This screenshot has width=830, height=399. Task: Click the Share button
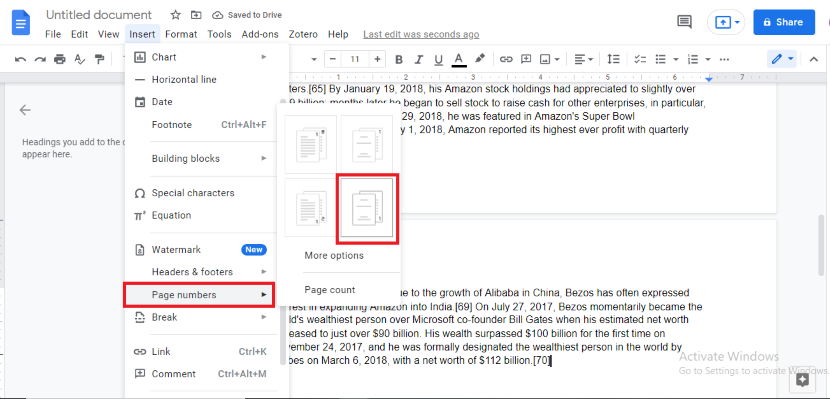coord(784,22)
